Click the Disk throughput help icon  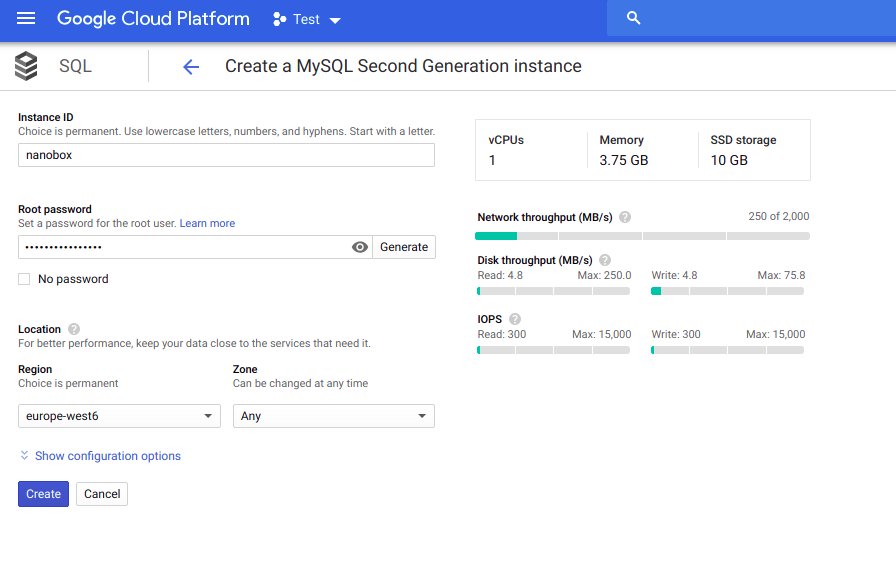[605, 260]
